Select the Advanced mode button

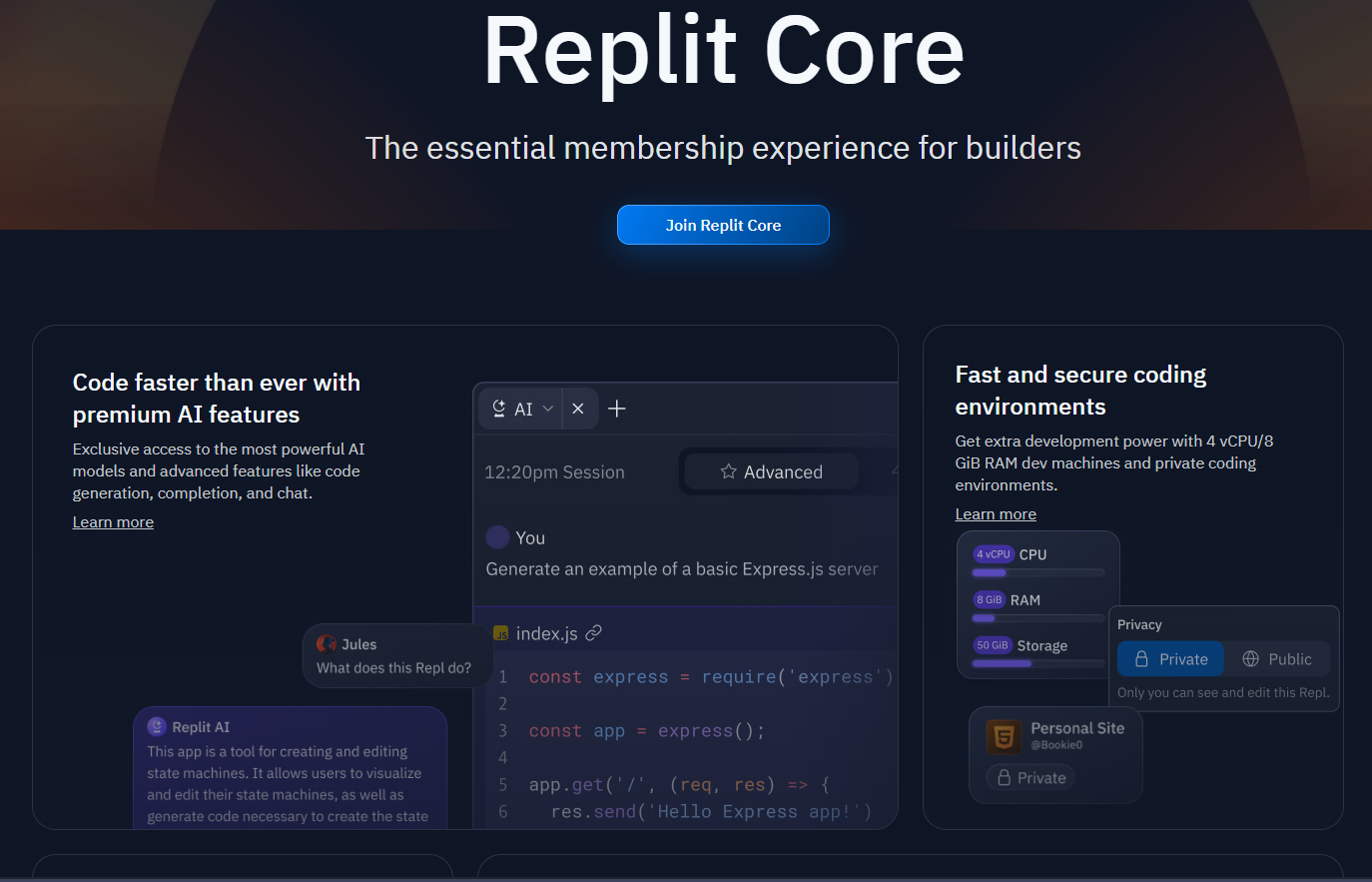(x=772, y=471)
